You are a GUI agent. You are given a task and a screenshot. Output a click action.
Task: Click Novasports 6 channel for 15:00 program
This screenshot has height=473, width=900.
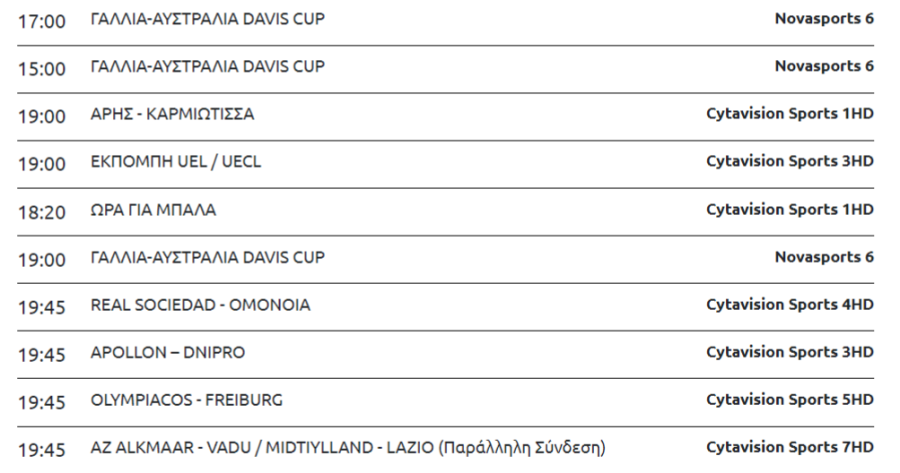coord(824,66)
